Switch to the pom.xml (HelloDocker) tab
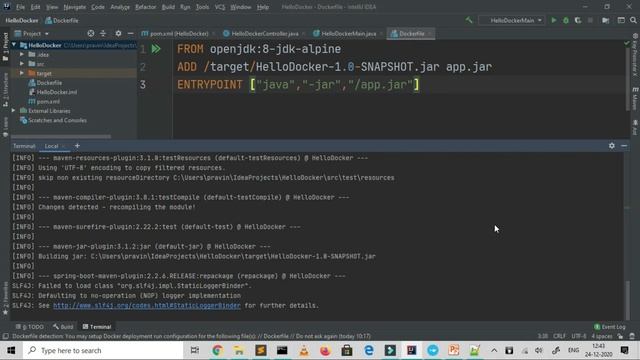The image size is (640, 360). click(x=178, y=33)
